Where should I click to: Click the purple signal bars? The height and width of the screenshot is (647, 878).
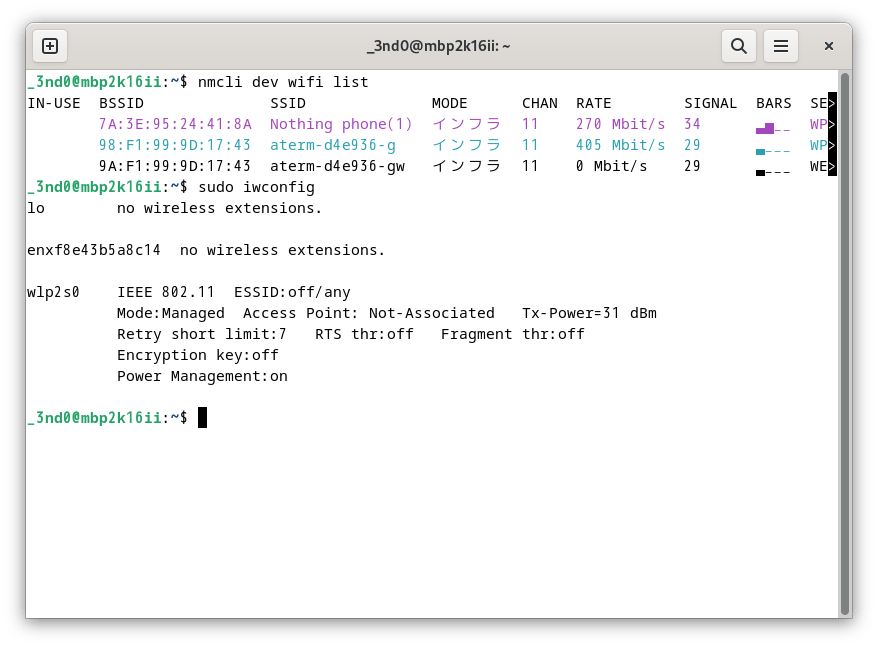pyautogui.click(x=773, y=129)
